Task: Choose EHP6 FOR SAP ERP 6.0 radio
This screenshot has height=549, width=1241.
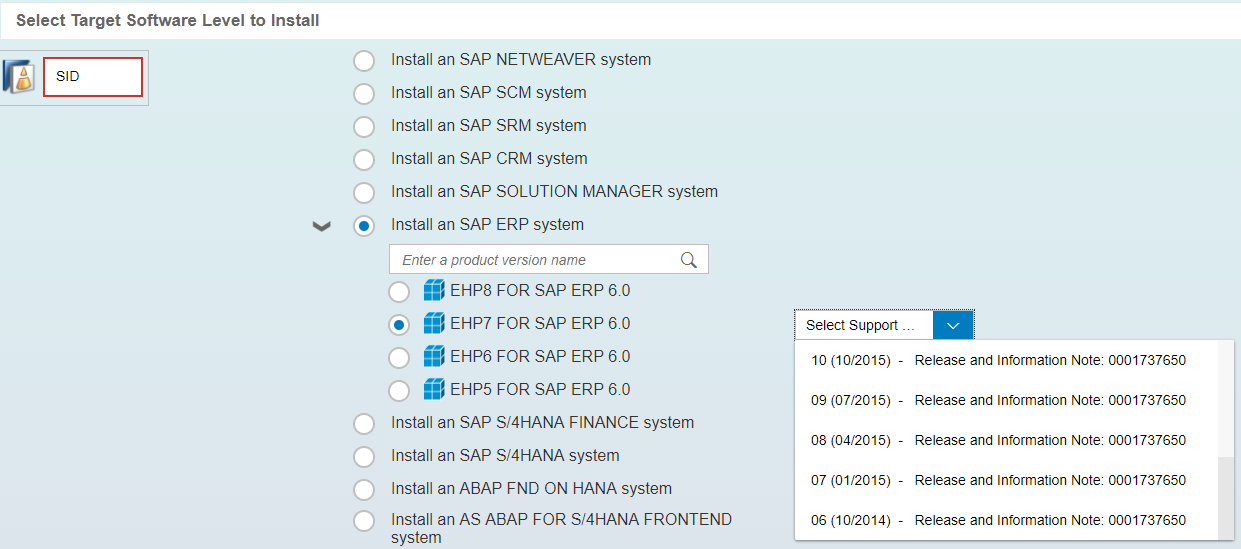Action: pyautogui.click(x=399, y=358)
